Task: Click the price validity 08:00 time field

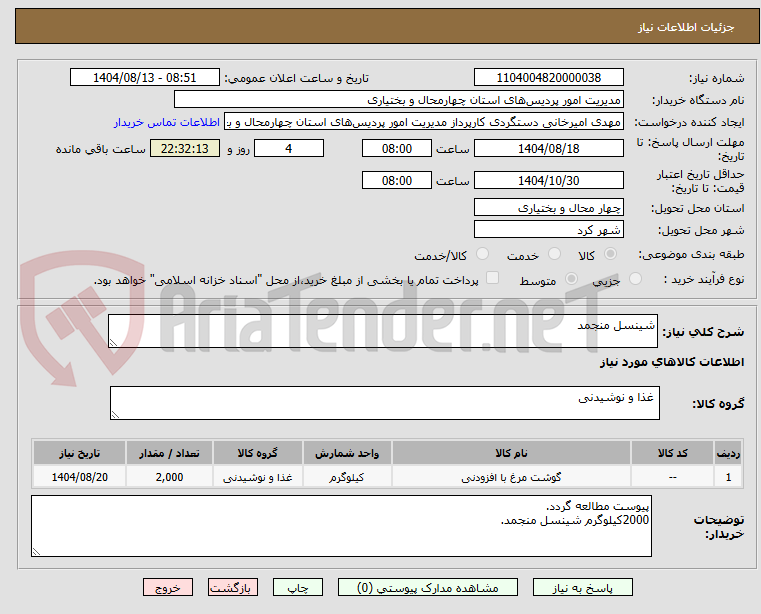Action: [397, 181]
